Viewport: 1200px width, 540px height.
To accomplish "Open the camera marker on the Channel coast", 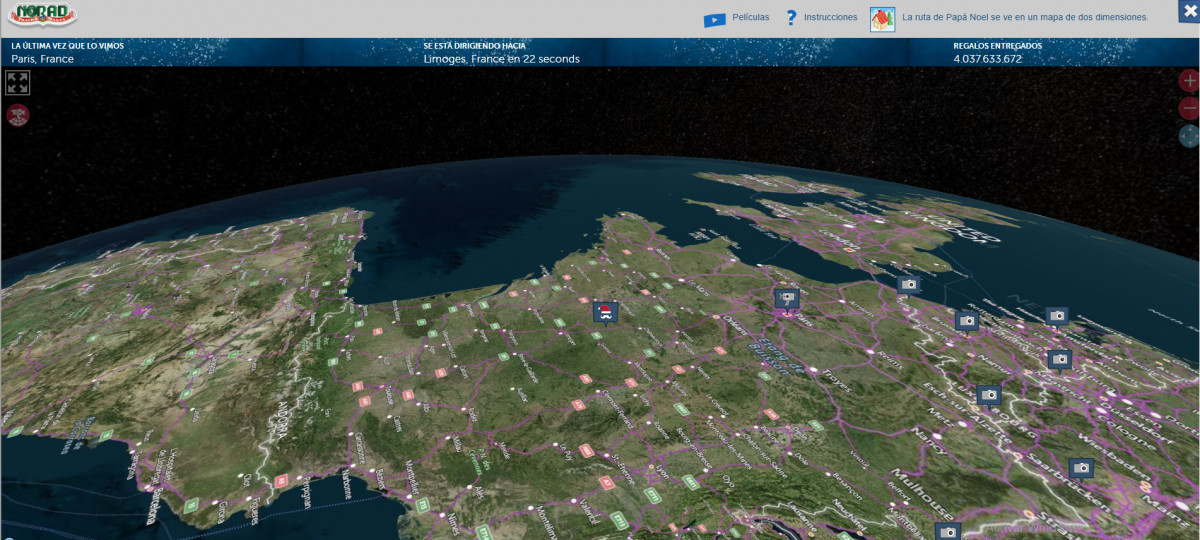I will pos(908,285).
